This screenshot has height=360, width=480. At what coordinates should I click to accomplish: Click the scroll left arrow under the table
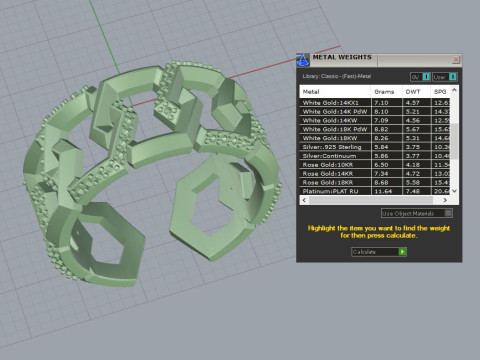(x=304, y=200)
